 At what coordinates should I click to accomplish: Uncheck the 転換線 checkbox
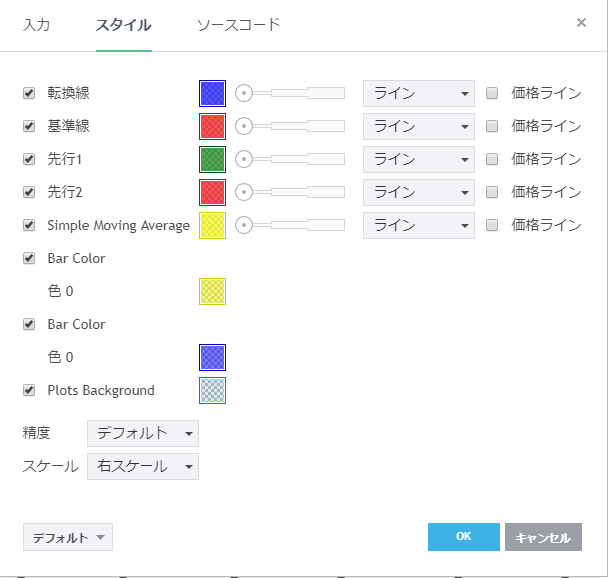(29, 94)
